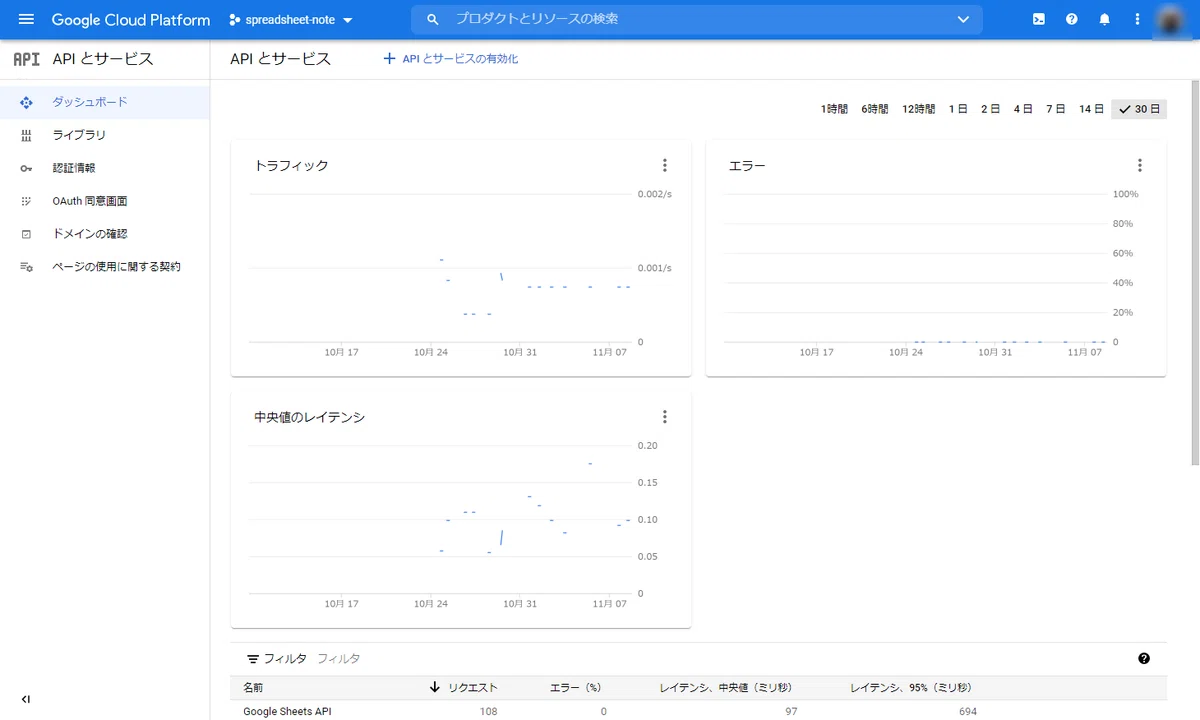Select the 1時間 time range
Viewport: 1200px width, 720px height.
coord(834,109)
